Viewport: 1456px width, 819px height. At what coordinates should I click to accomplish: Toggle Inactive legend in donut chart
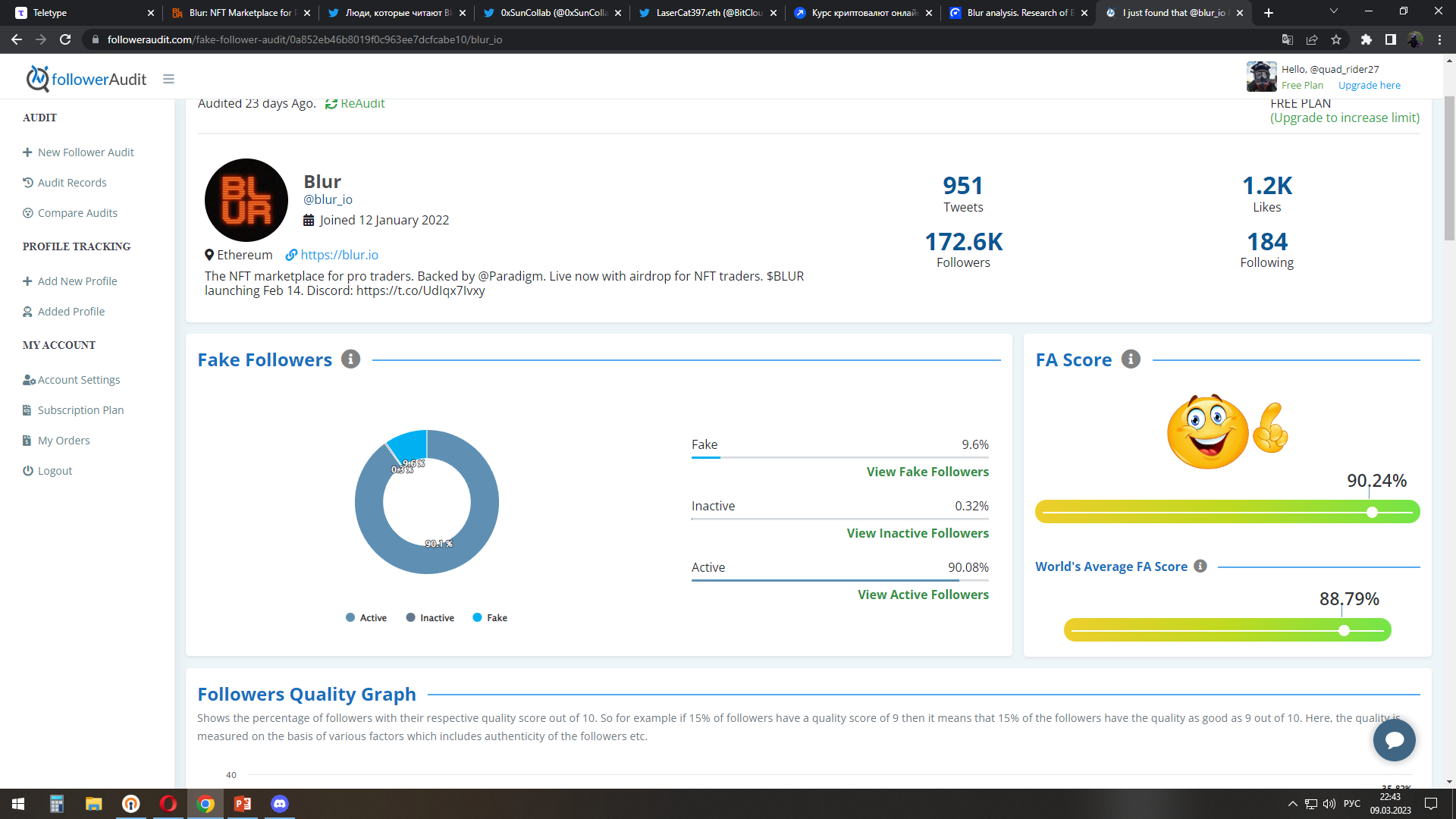pyautogui.click(x=430, y=618)
